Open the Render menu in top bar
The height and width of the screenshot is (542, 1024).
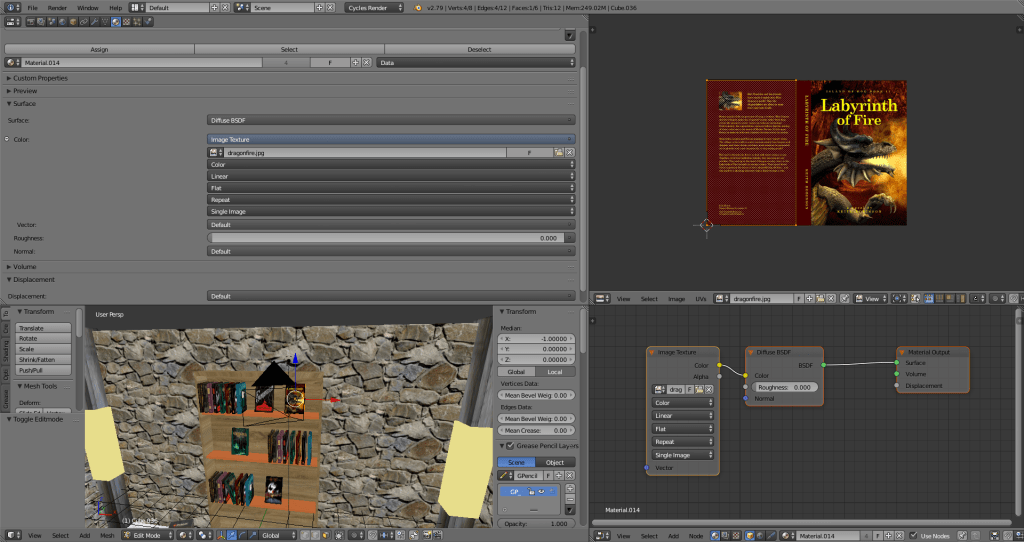(58, 7)
